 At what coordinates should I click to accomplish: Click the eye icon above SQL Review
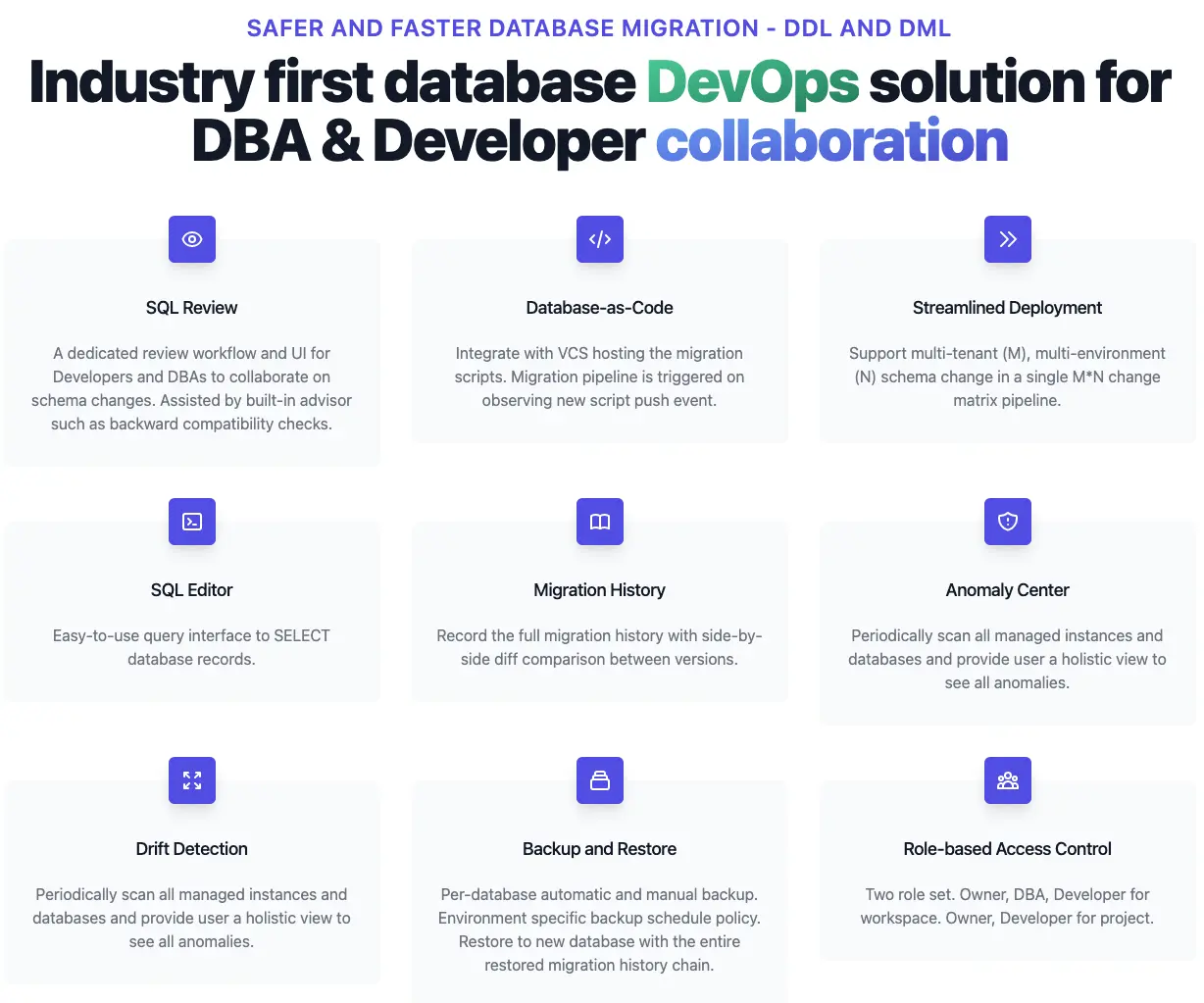tap(192, 239)
